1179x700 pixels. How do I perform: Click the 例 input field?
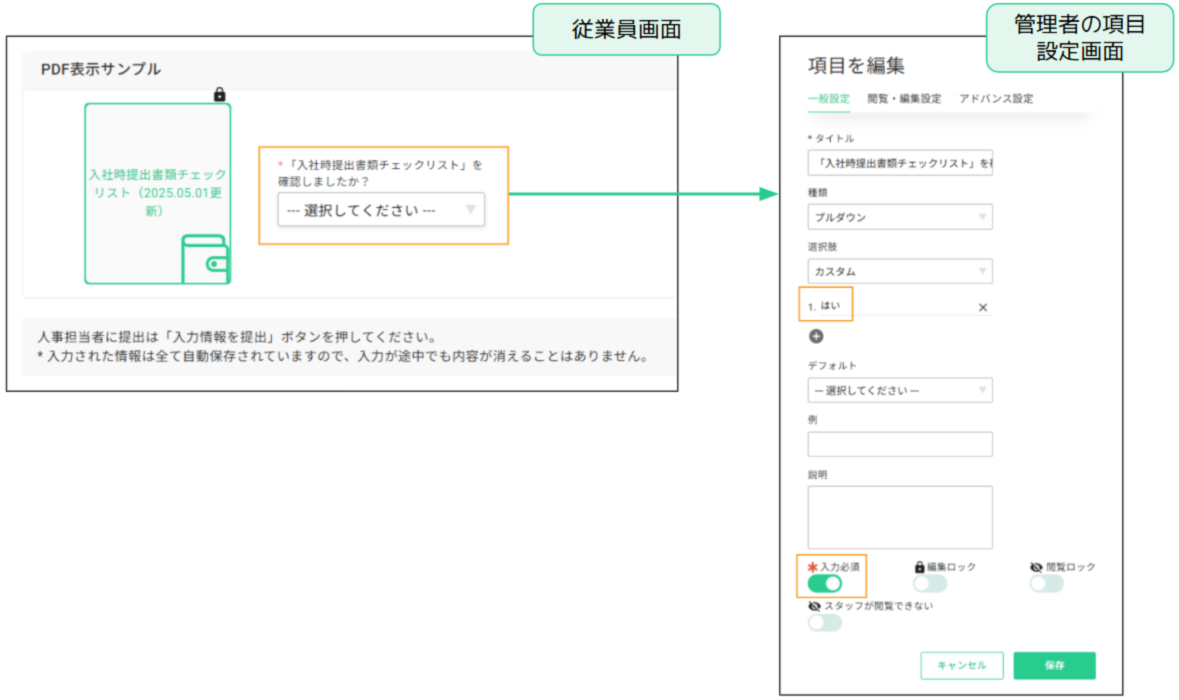(900, 444)
